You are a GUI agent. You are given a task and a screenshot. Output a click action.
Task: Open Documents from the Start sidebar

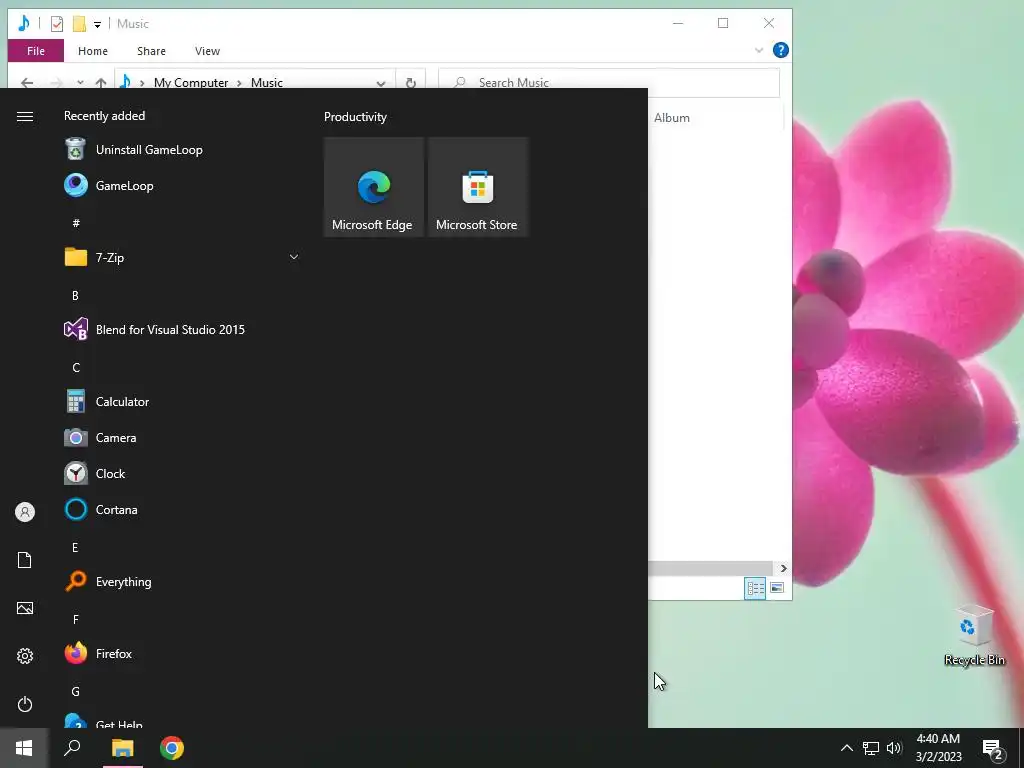tap(25, 560)
